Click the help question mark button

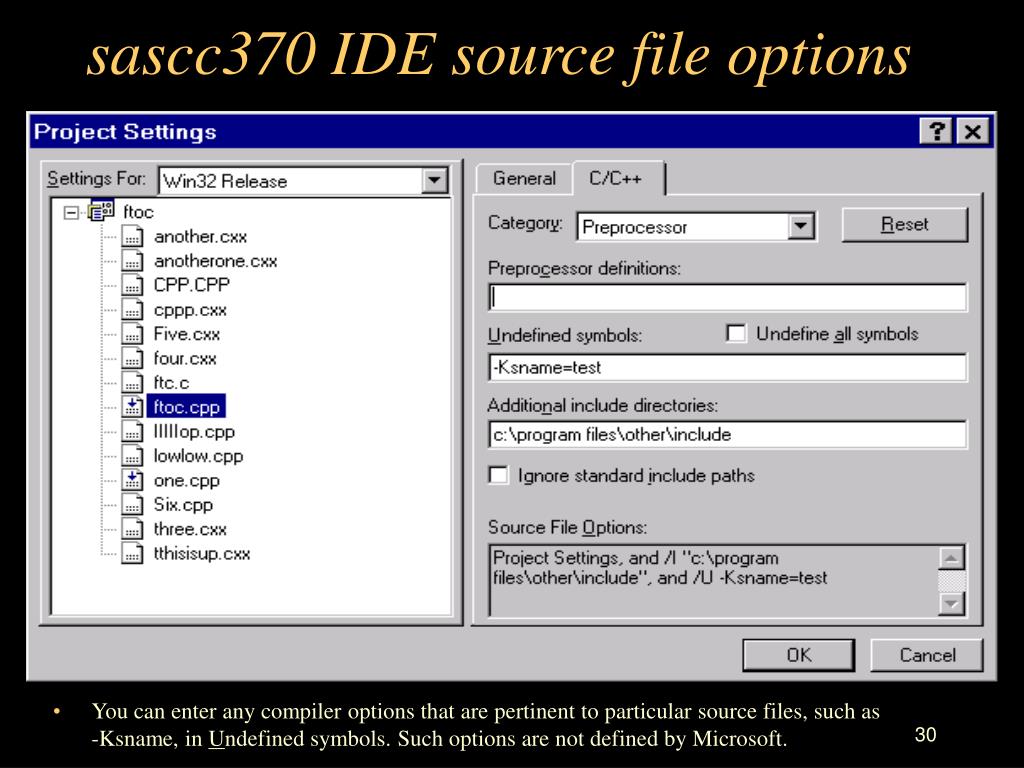coord(936,131)
